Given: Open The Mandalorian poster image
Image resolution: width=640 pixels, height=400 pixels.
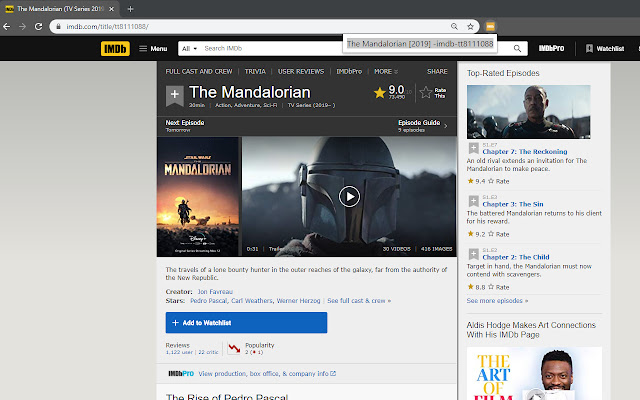Looking at the screenshot, I should (x=198, y=196).
